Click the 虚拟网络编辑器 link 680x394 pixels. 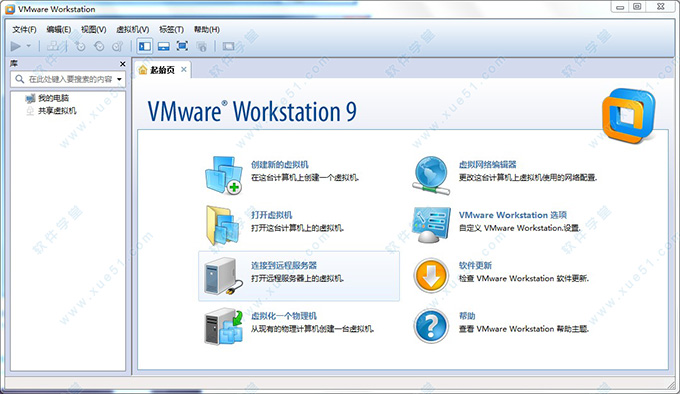487,164
